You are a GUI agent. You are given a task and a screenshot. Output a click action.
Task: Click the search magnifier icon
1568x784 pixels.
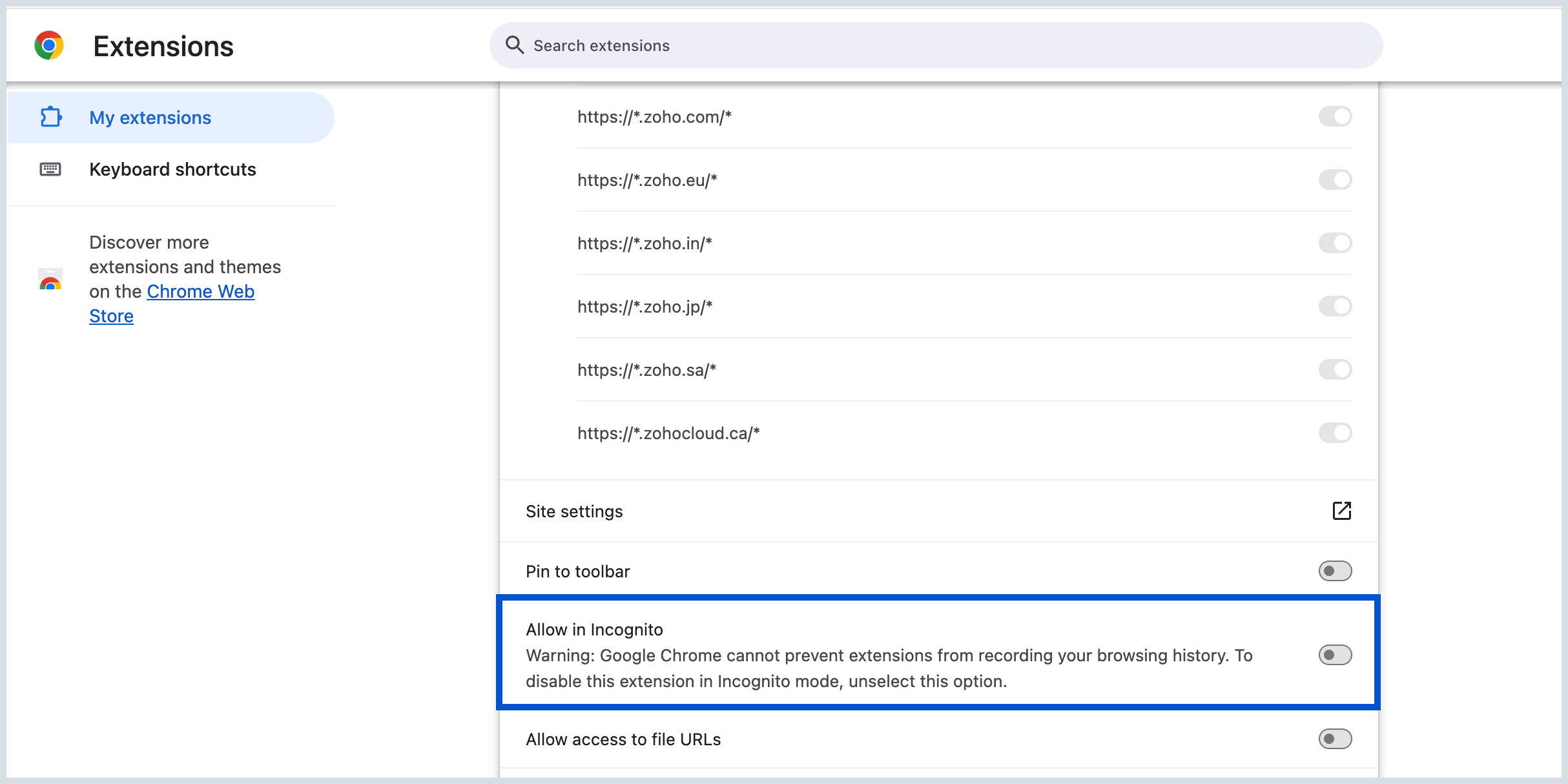(514, 45)
